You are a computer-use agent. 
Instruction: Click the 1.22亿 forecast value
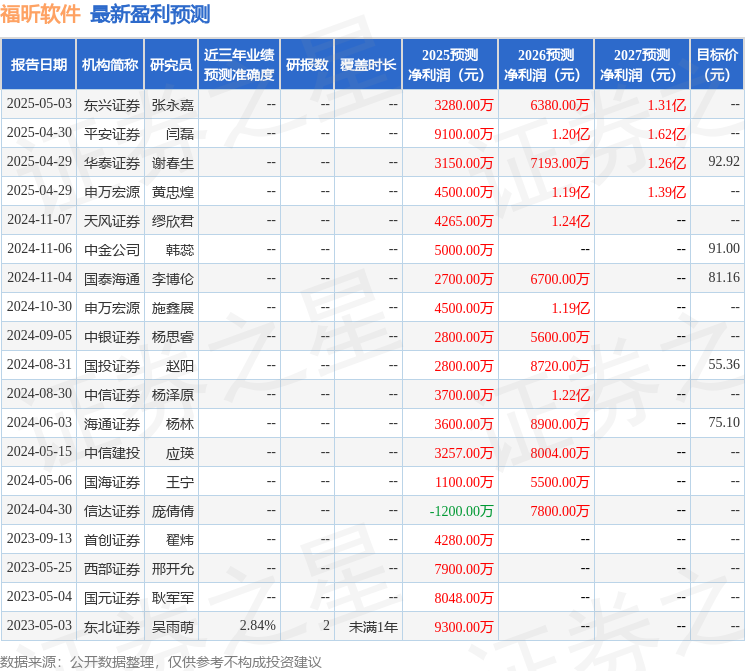click(x=571, y=395)
